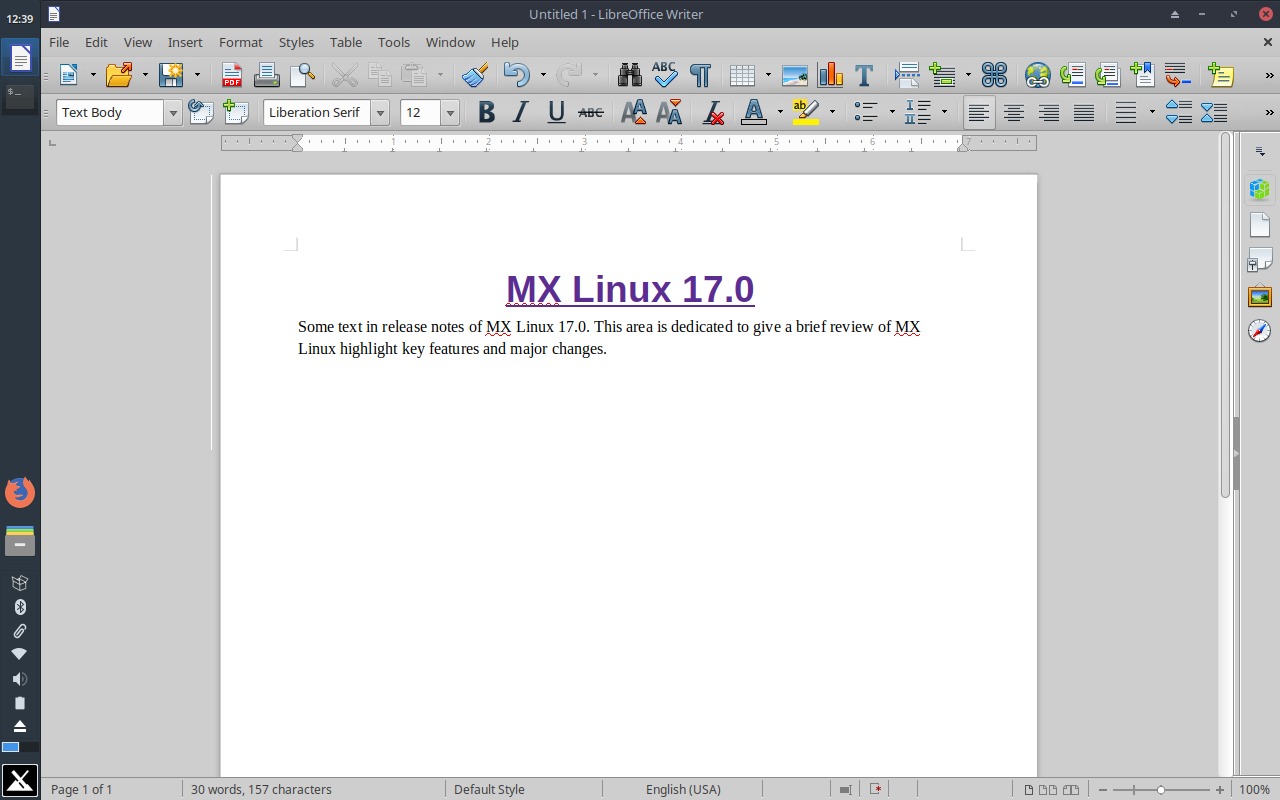The width and height of the screenshot is (1280, 800).
Task: Insert an image into the document
Action: tap(794, 75)
